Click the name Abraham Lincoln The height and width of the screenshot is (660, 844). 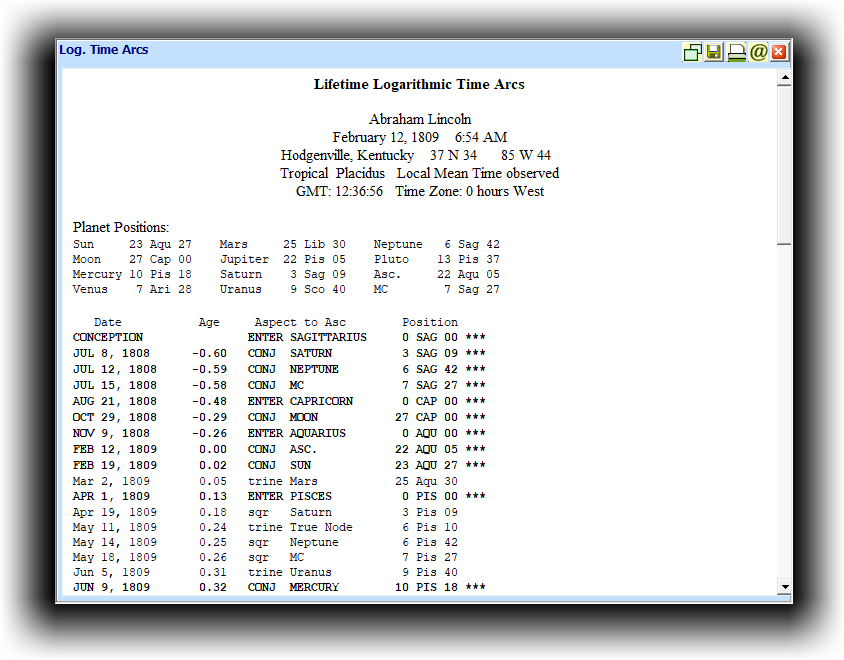[x=419, y=119]
